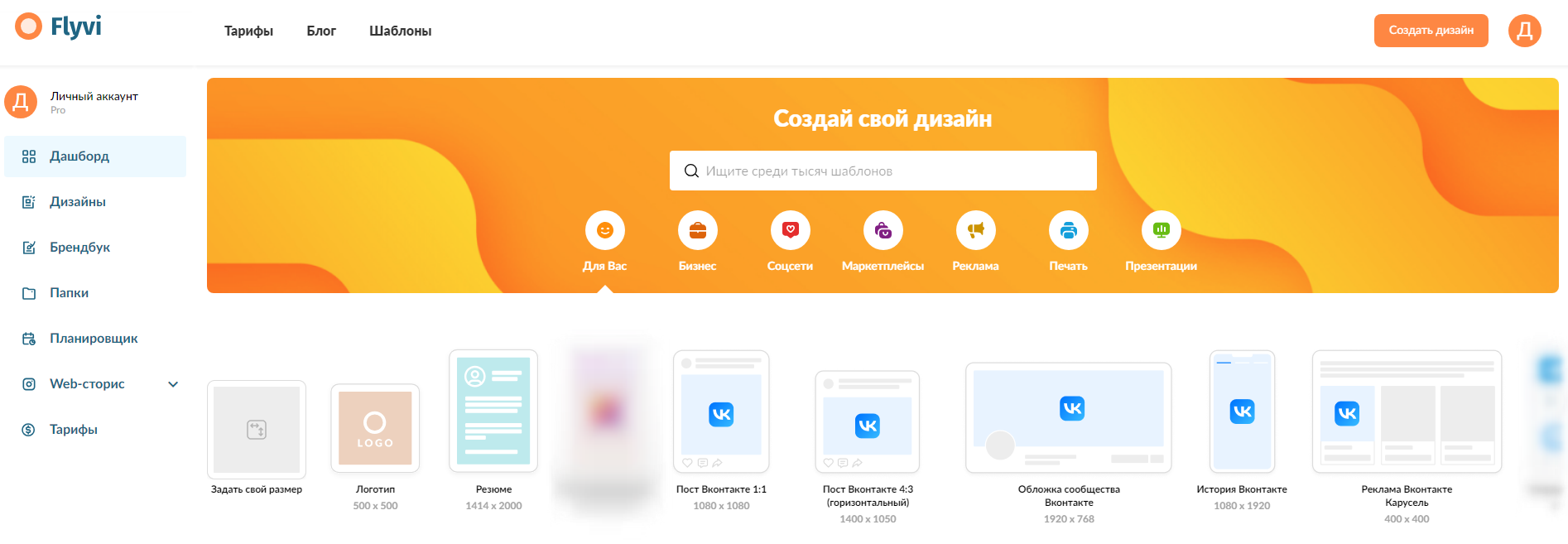Select Дашборд in the sidebar
The height and width of the screenshot is (544, 1568).
95,156
